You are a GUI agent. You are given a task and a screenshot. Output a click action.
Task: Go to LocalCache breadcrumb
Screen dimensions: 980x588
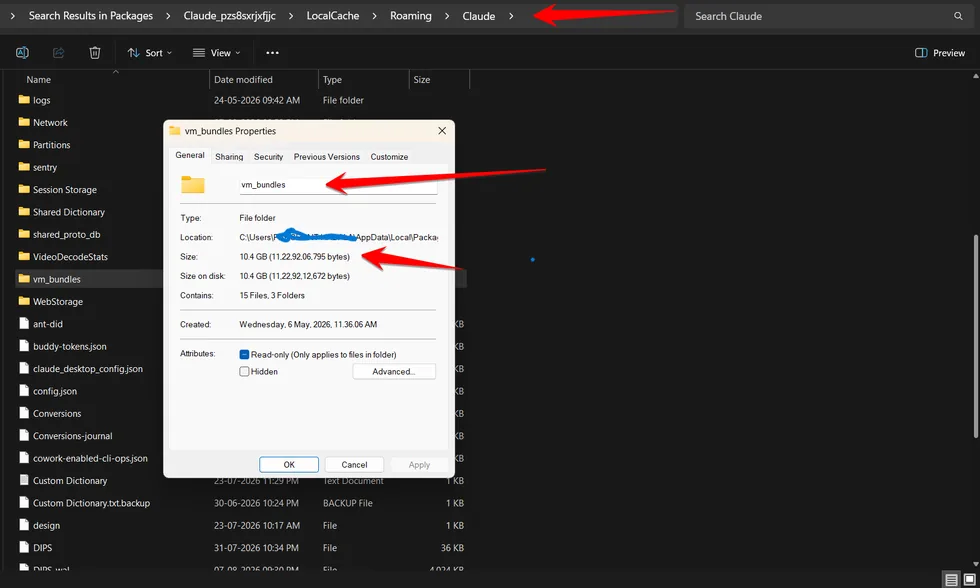click(332, 16)
